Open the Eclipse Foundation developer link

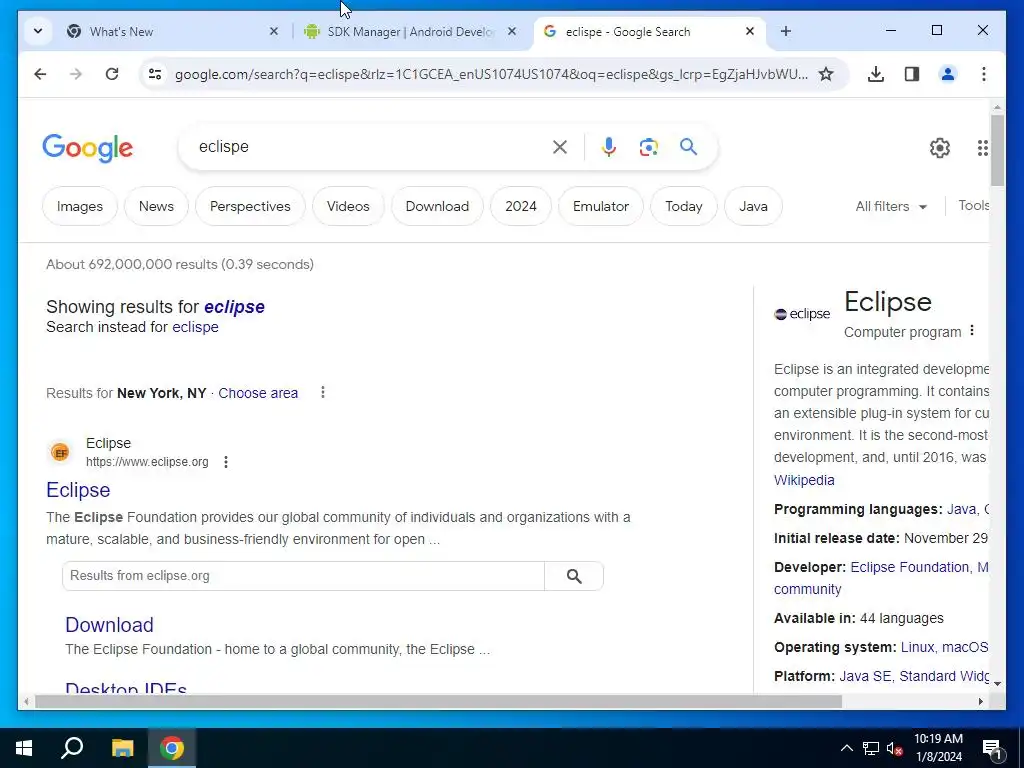[909, 567]
